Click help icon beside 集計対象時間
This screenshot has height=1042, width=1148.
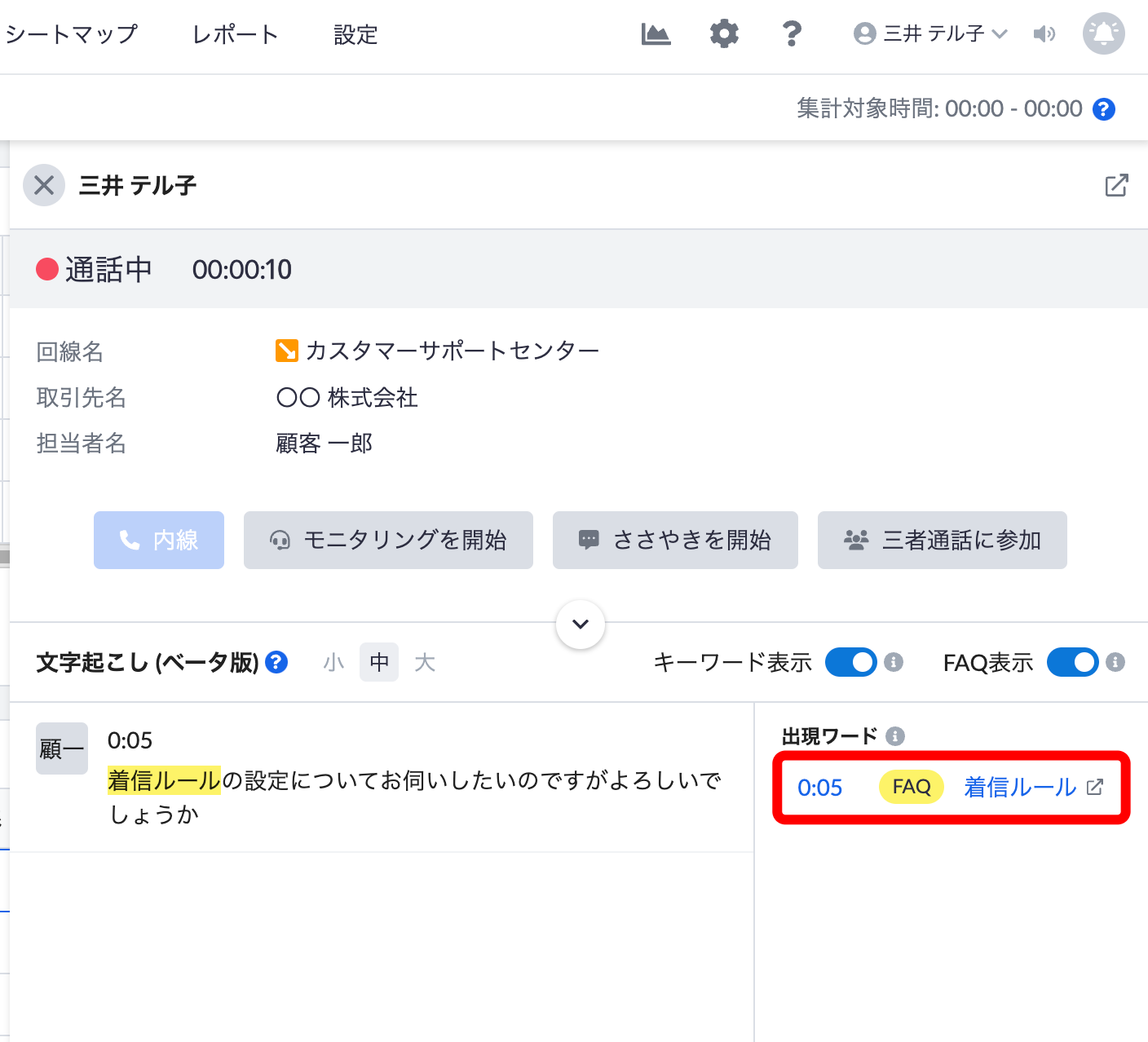(x=1104, y=108)
